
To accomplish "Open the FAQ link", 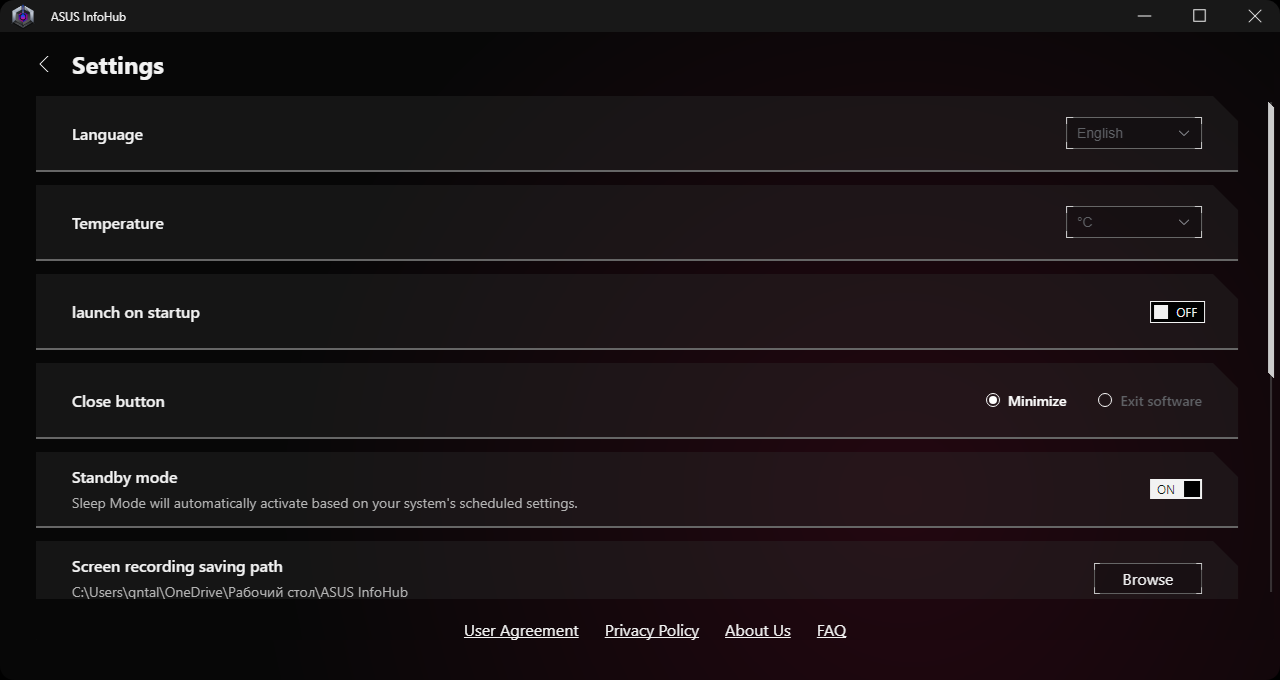I will pos(831,631).
